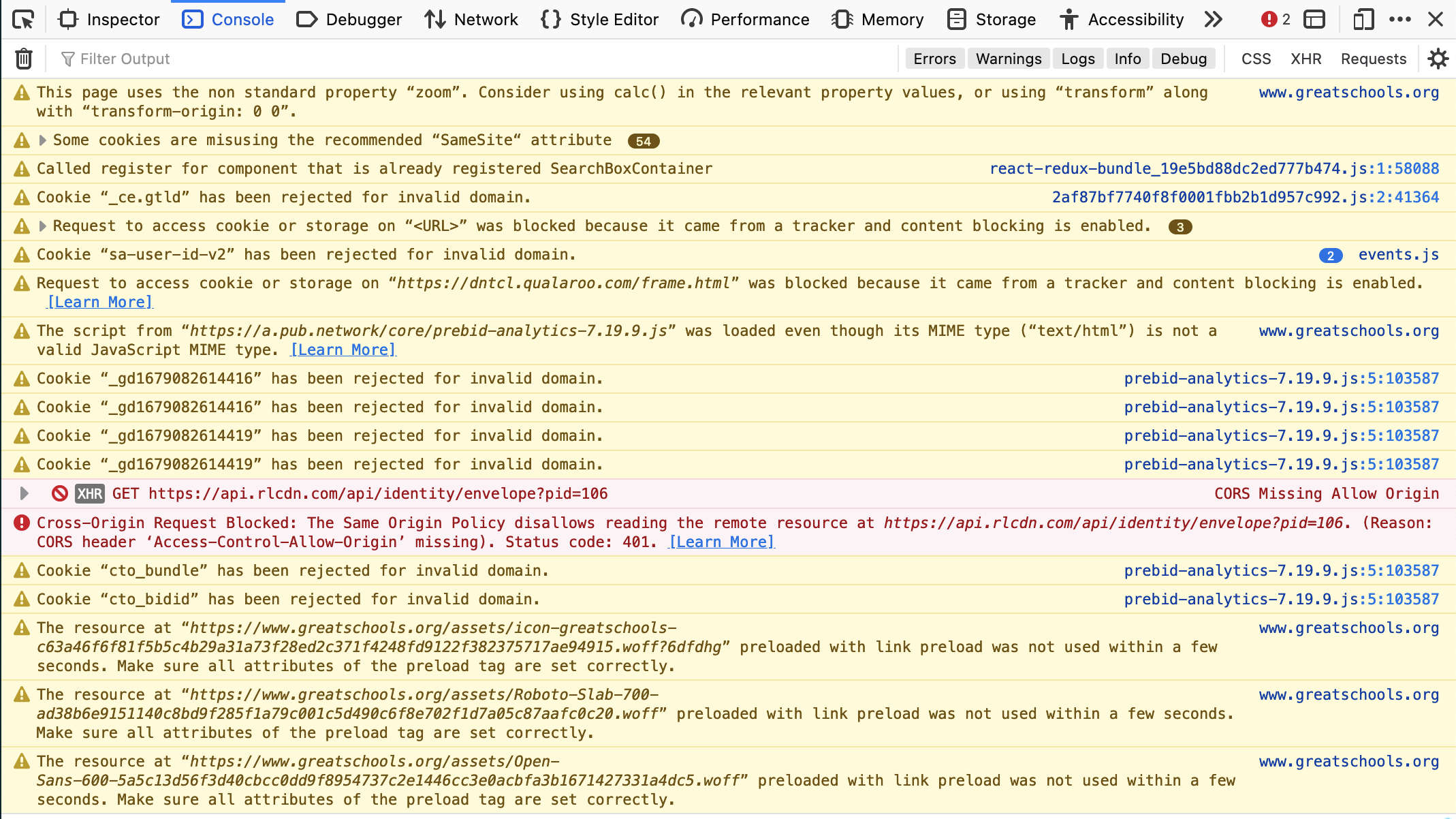
Task: Switch to the Console tab
Action: [228, 20]
